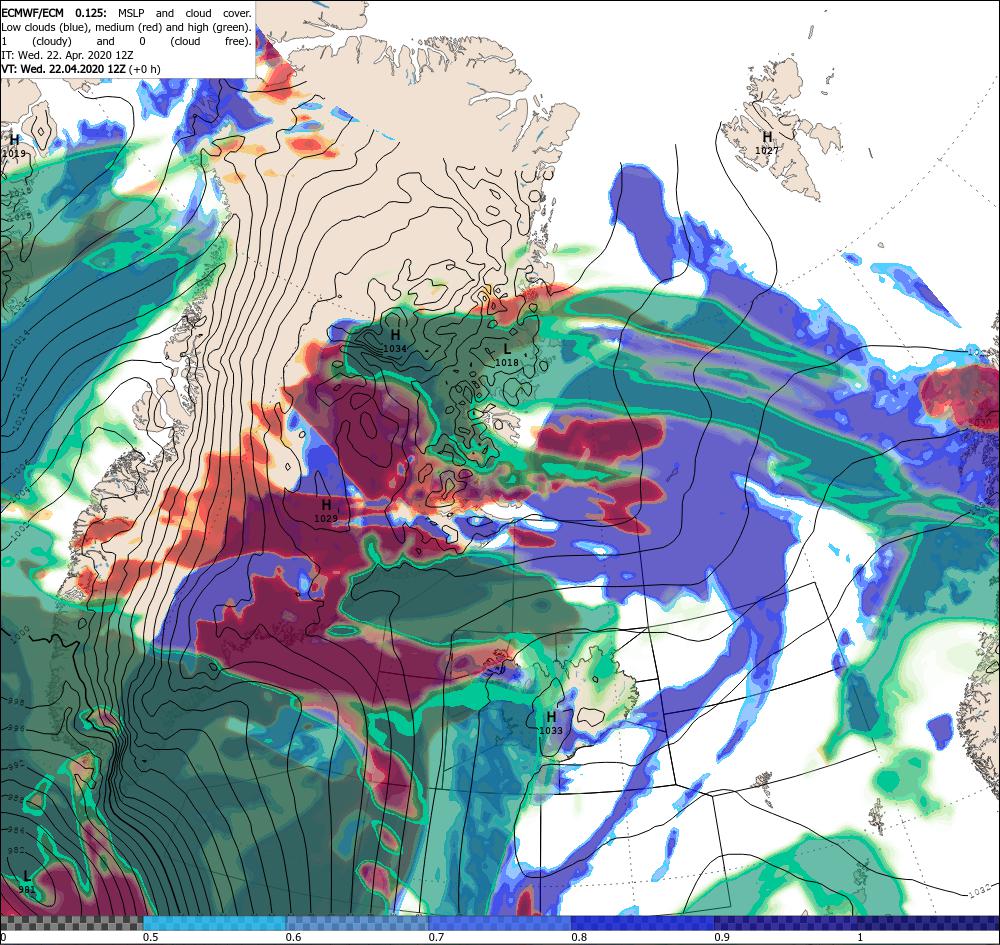1000x945 pixels.
Task: Click the pressure value '1027'
Action: [767, 150]
